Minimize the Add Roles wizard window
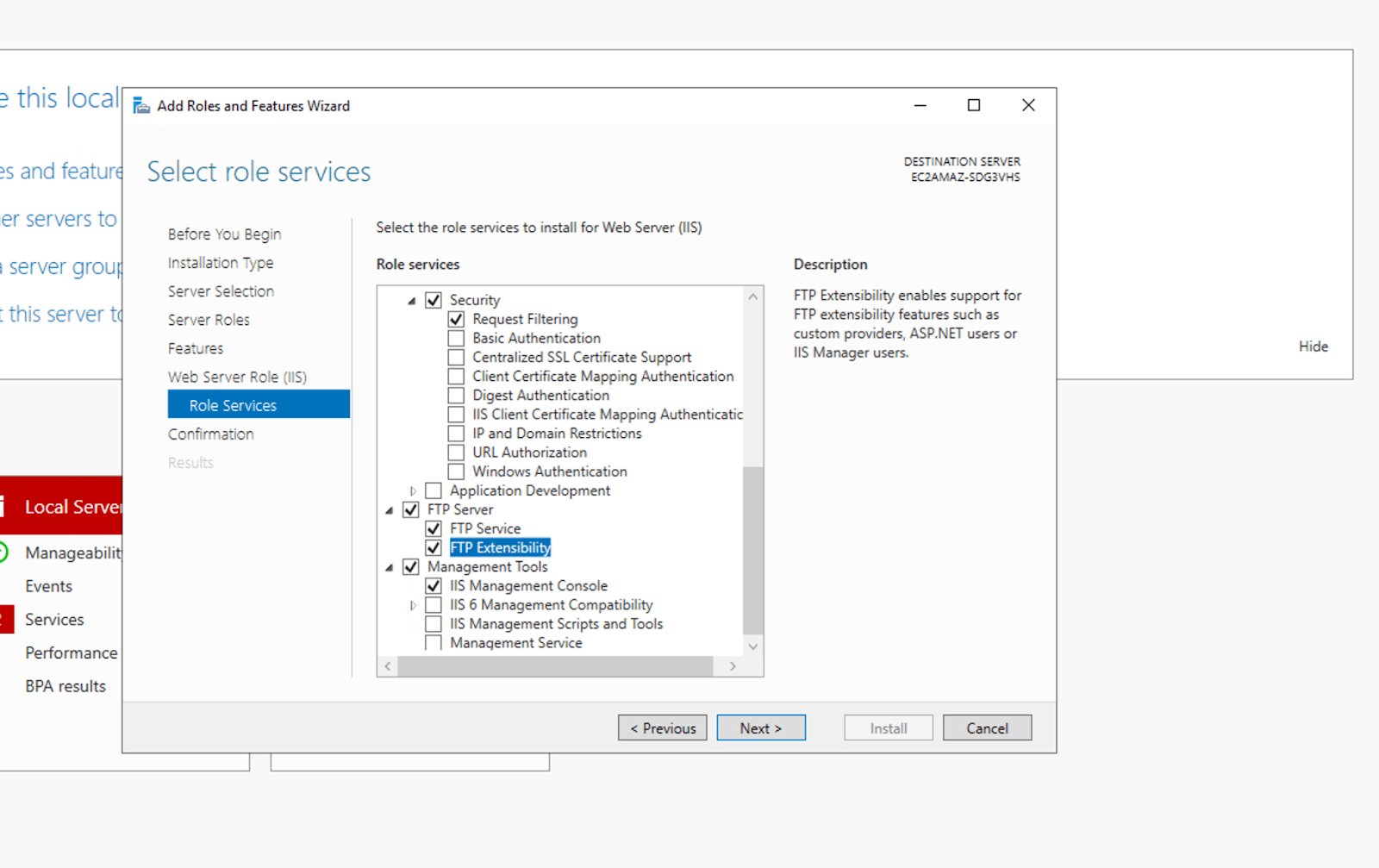Viewport: 1379px width, 868px height. coord(920,105)
